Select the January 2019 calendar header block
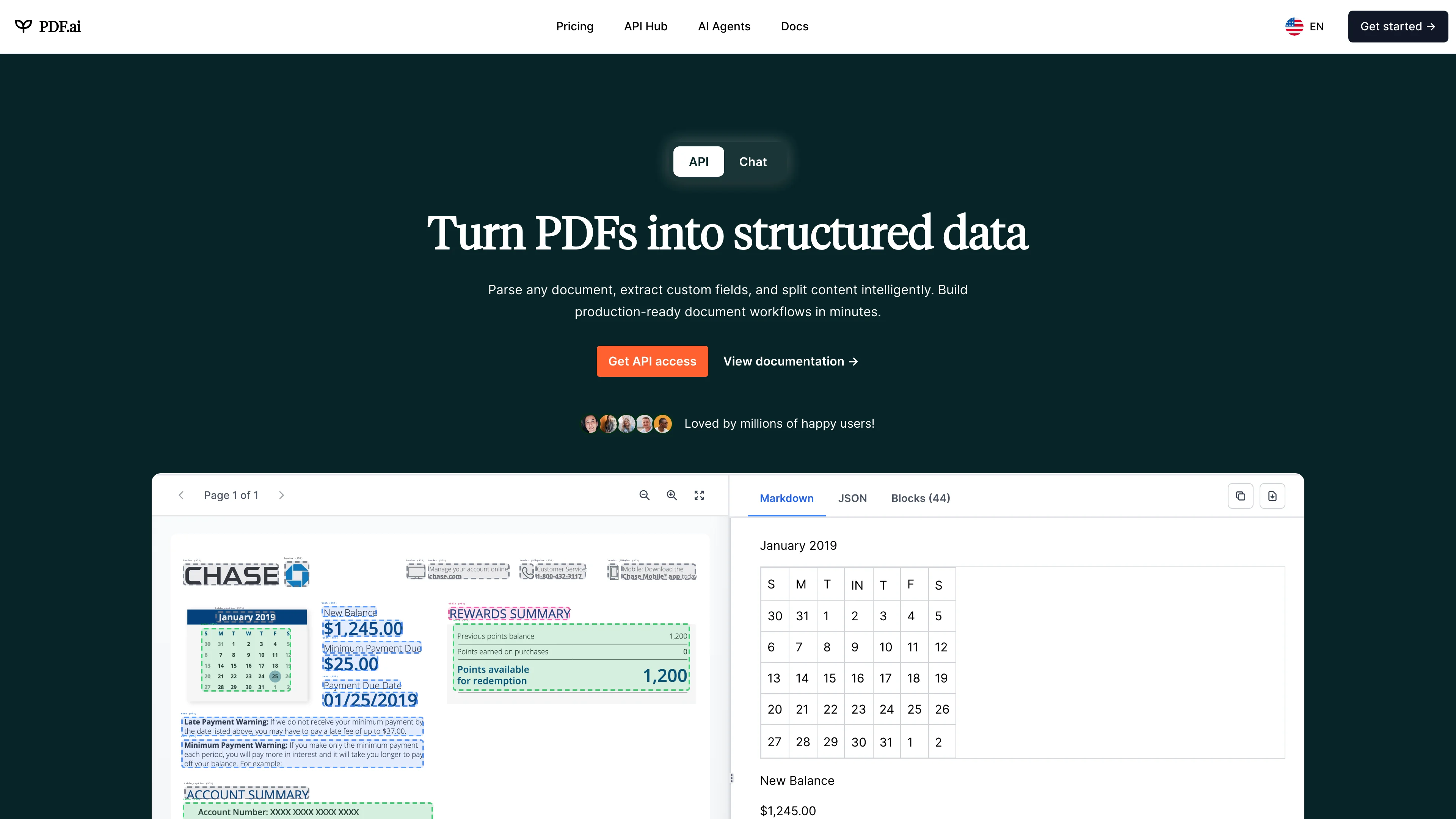 (246, 617)
